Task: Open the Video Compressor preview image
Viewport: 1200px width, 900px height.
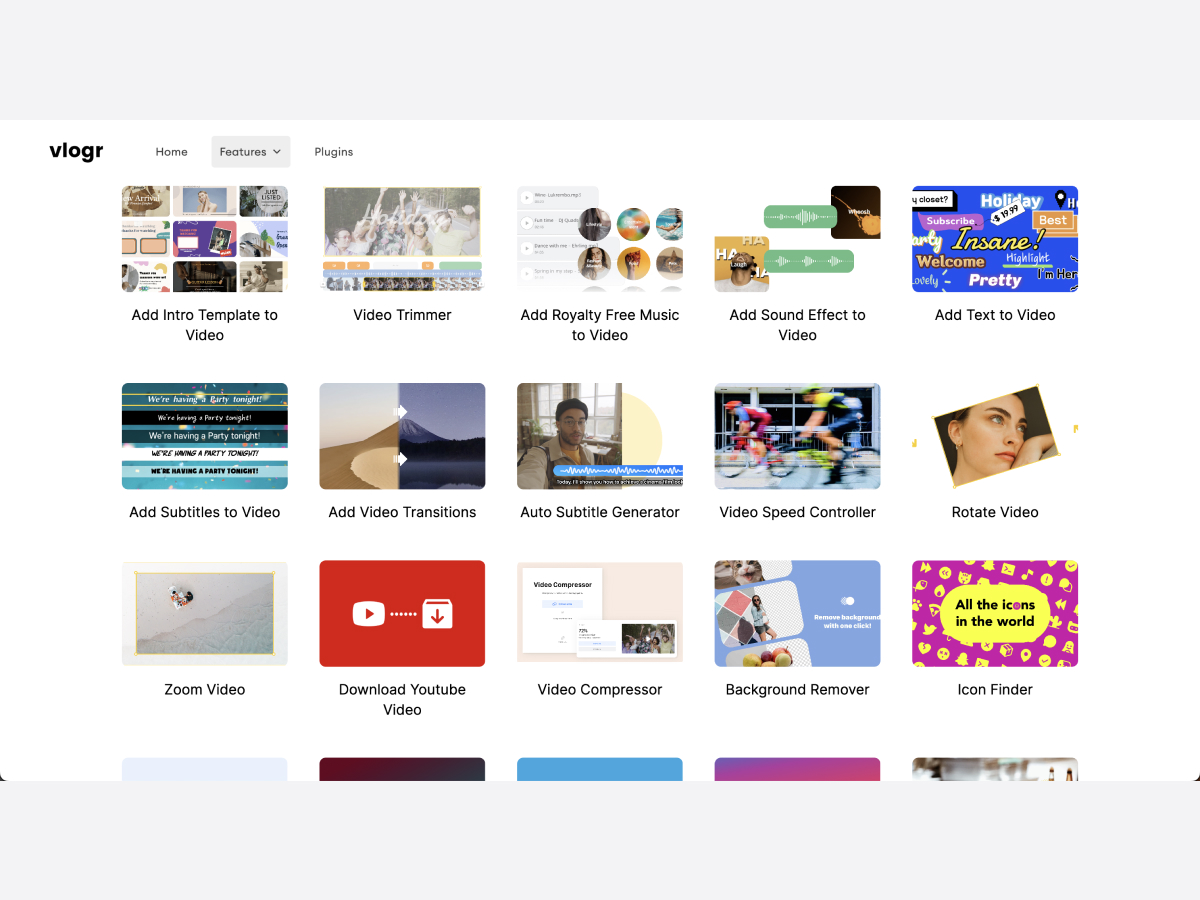Action: 600,614
